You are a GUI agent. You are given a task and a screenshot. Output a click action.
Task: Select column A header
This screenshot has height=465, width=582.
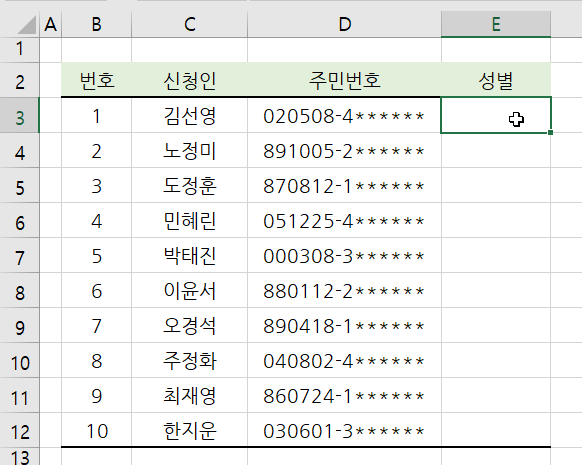[x=50, y=24]
